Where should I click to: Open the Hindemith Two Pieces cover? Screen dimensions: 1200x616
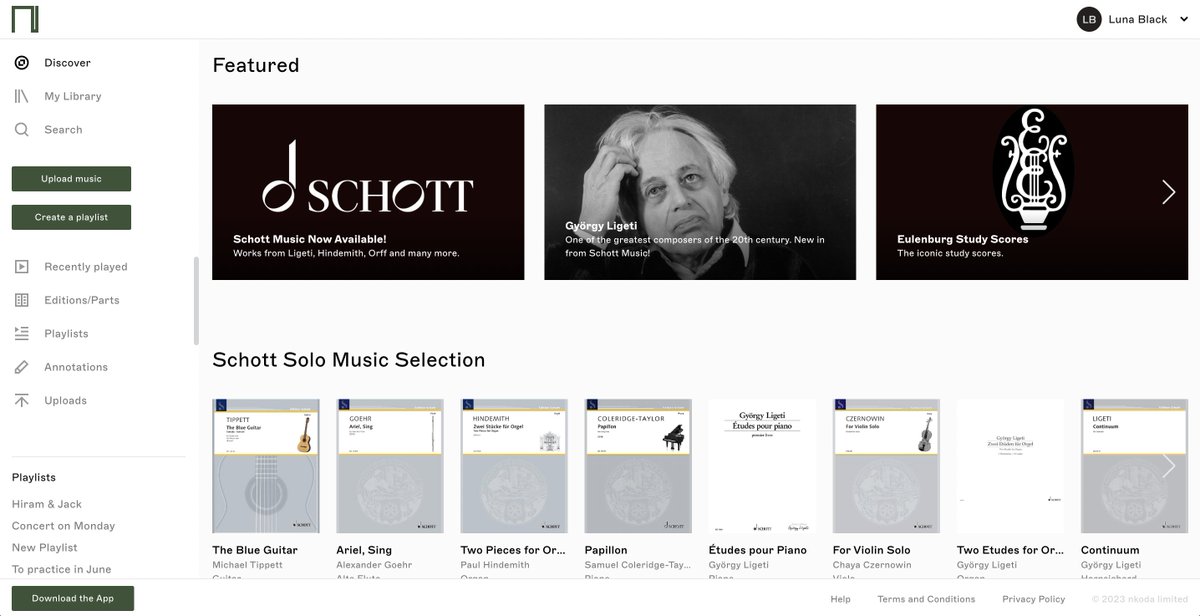pos(514,466)
